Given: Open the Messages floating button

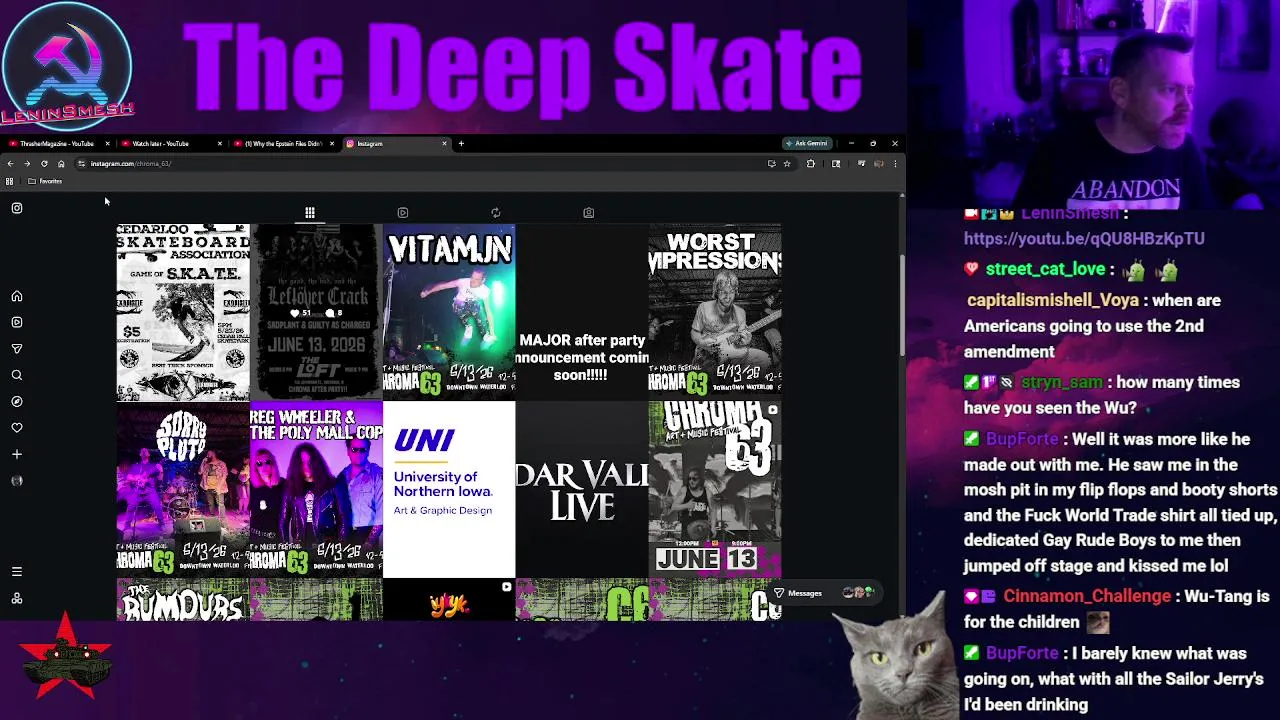Looking at the screenshot, I should coord(825,593).
